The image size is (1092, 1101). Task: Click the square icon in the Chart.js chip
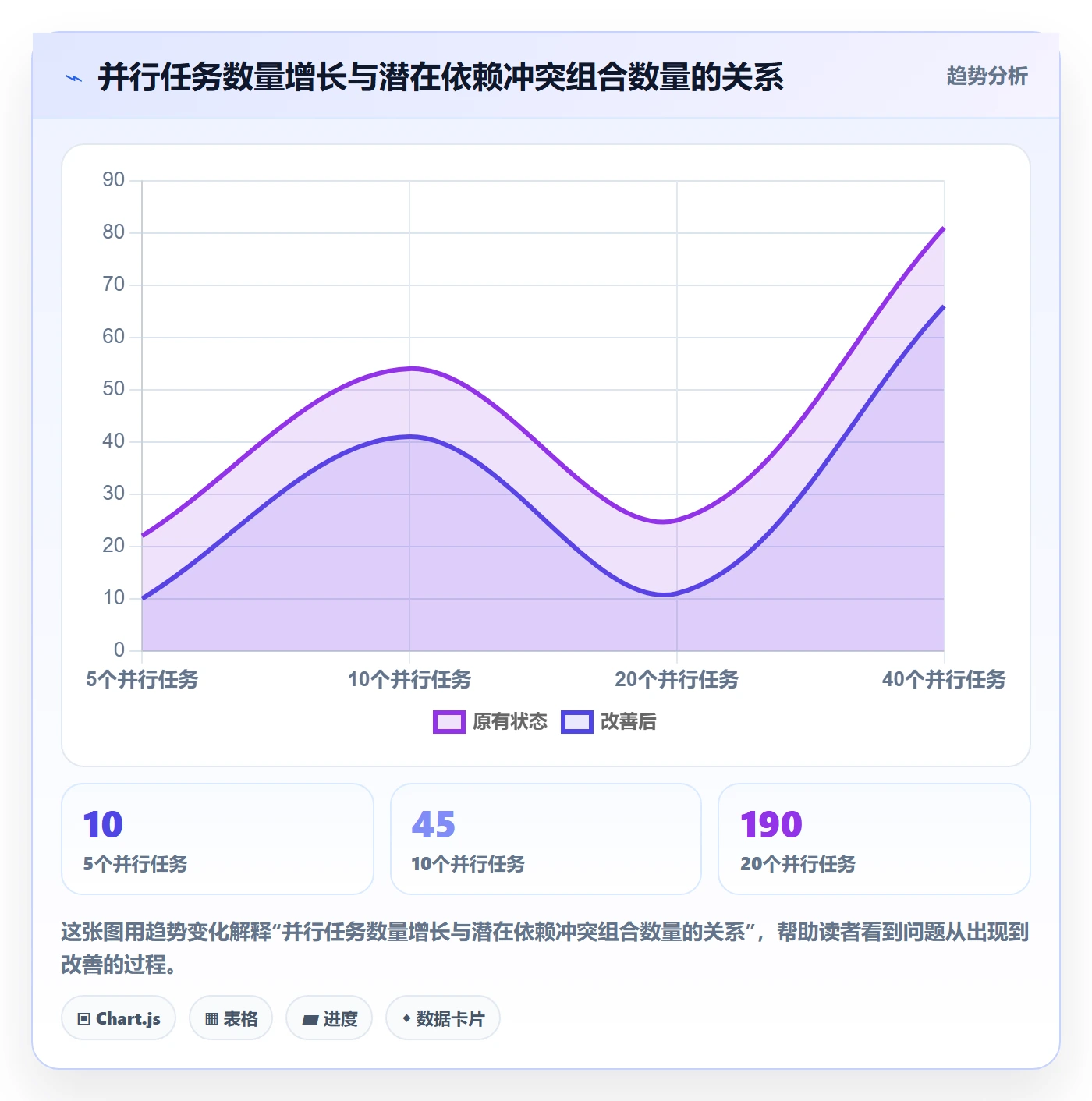[x=84, y=1019]
